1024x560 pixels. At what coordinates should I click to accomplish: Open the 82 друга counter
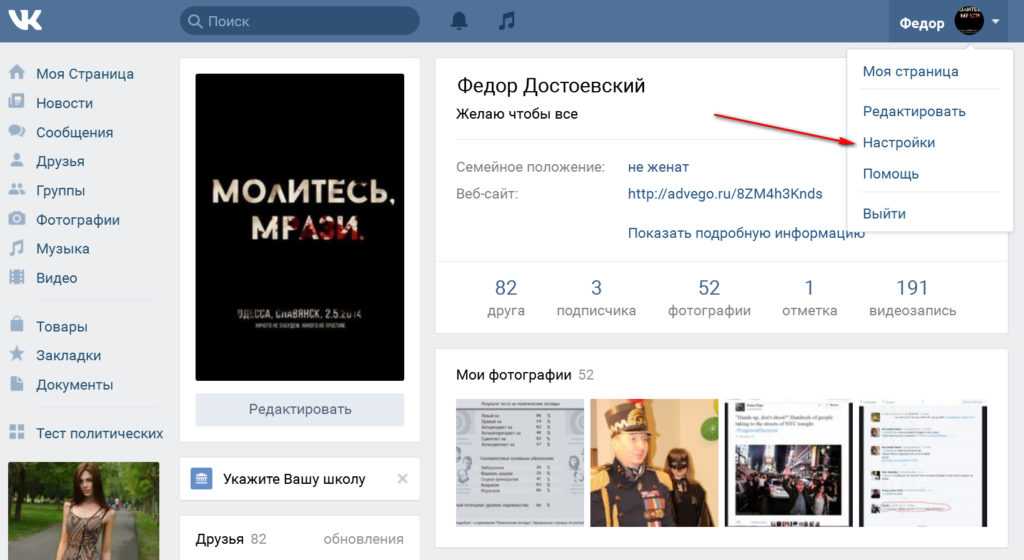point(506,298)
